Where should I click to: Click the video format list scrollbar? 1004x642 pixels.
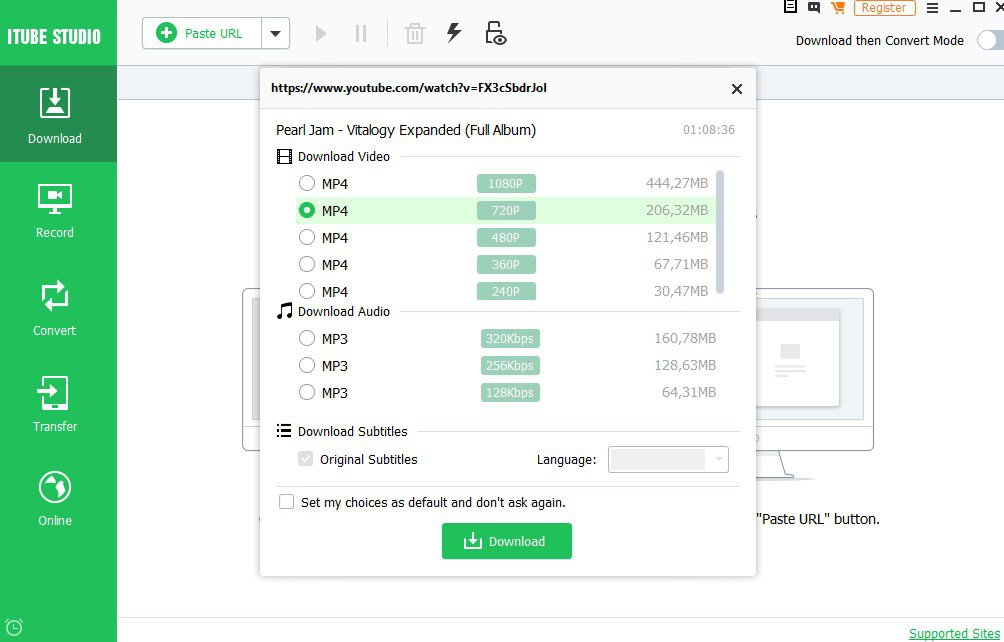tap(720, 232)
